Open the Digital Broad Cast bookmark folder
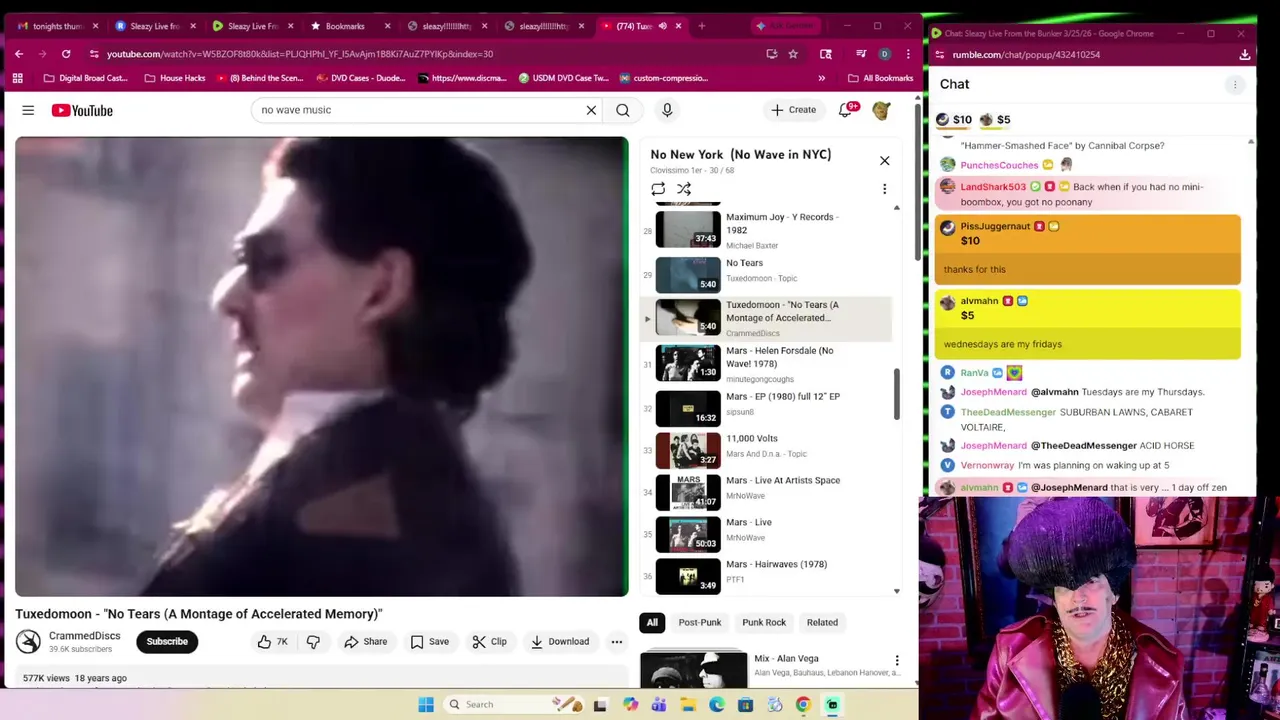The width and height of the screenshot is (1280, 720). click(86, 78)
